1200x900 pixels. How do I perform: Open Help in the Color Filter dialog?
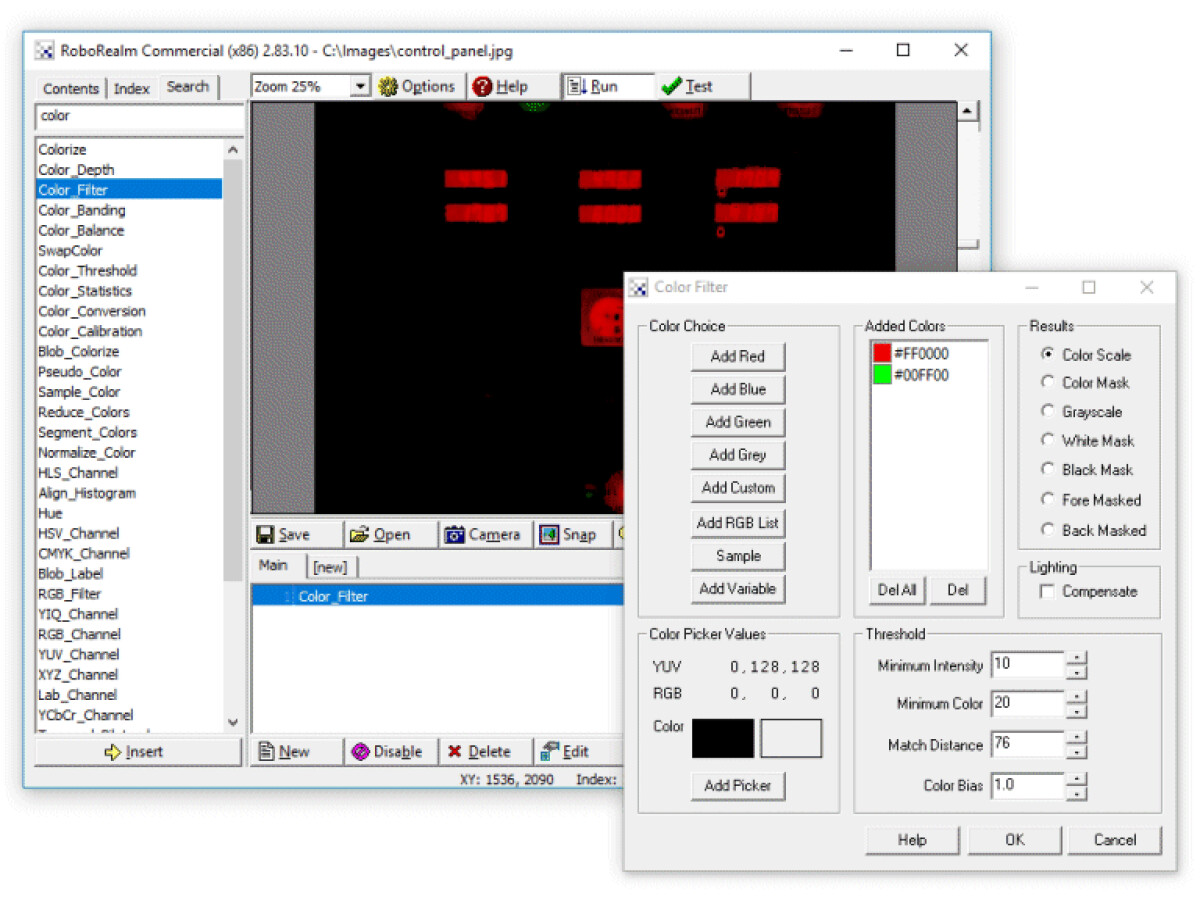(x=912, y=841)
